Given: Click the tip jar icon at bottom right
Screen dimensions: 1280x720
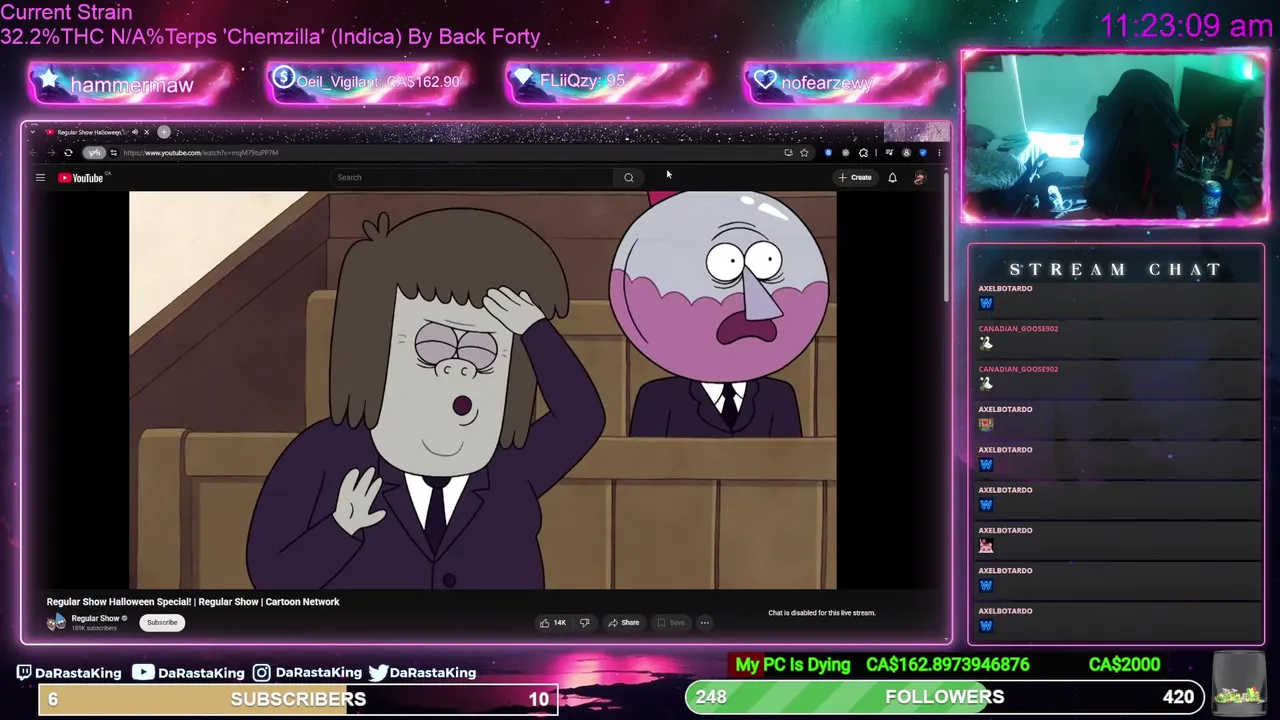Looking at the screenshot, I should point(1239,682).
